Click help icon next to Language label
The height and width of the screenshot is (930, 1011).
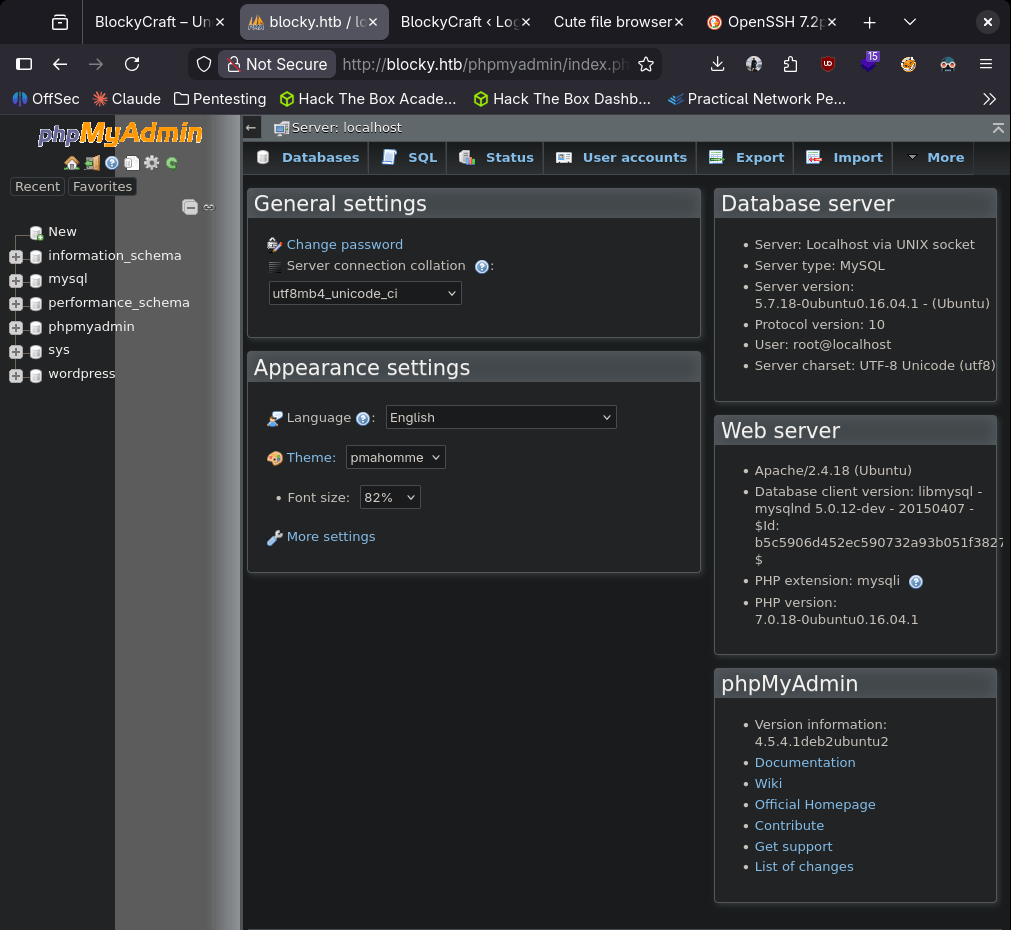(x=363, y=419)
